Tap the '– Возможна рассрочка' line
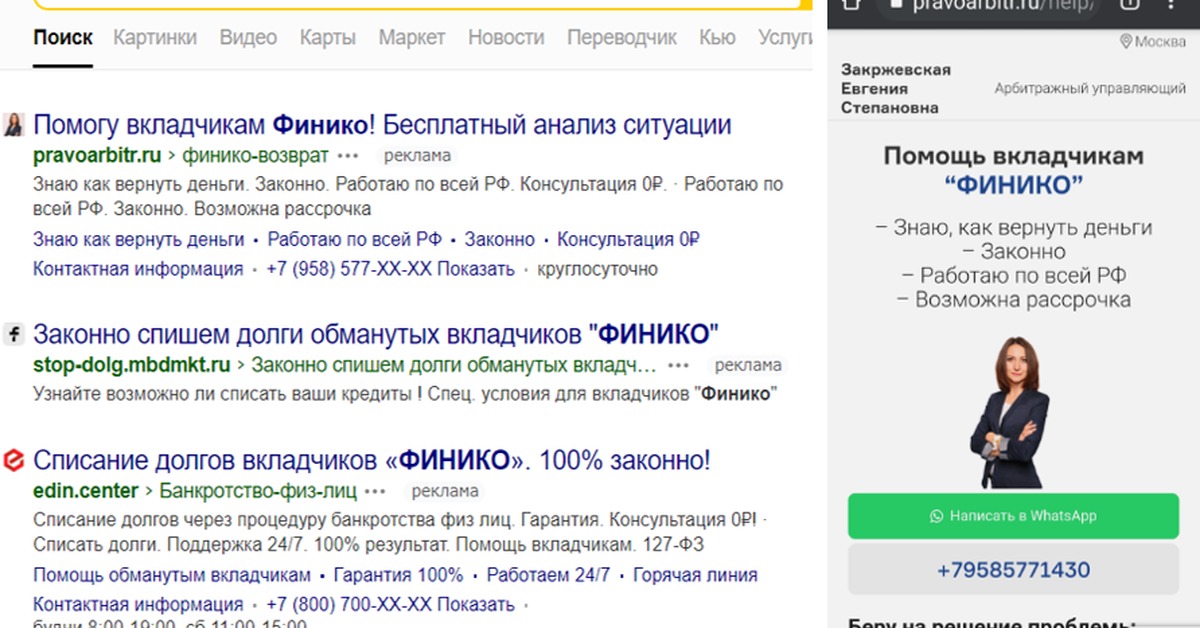Screen dimensions: 1200x628 (x=1013, y=299)
